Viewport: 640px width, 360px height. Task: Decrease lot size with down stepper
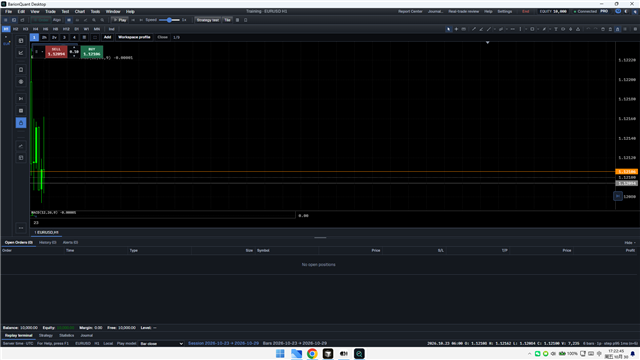coord(74,56)
